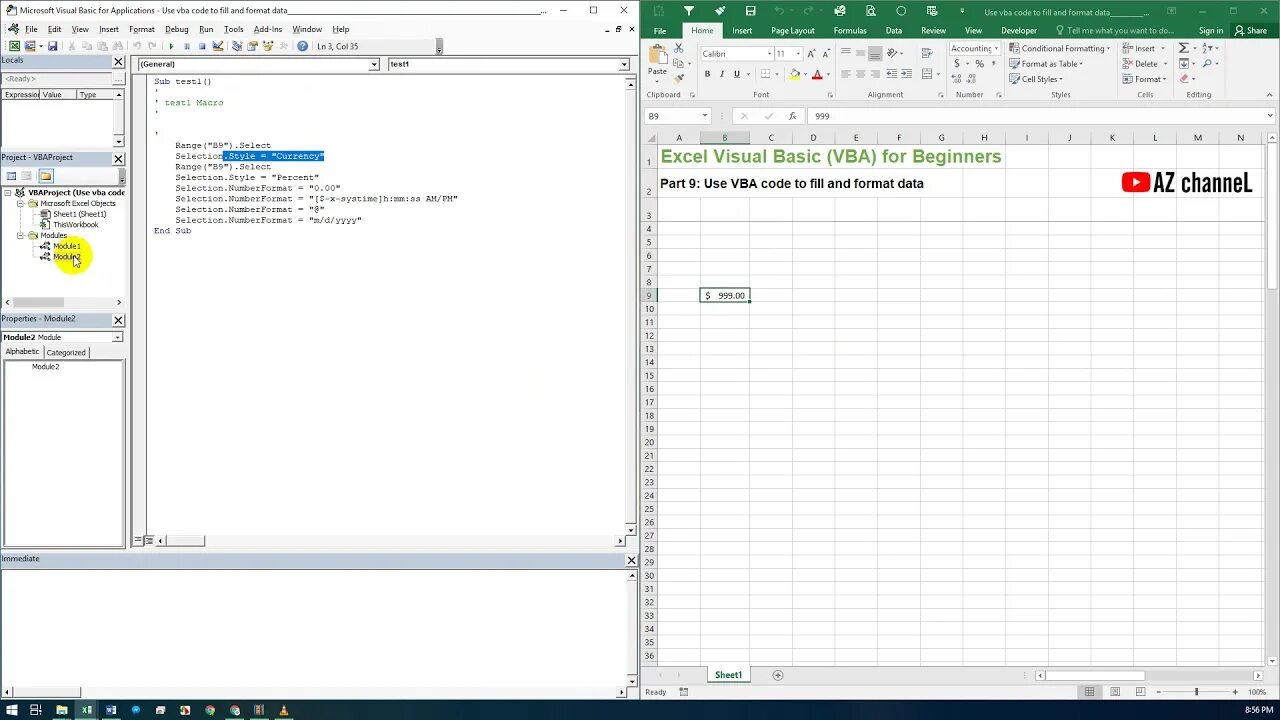Click the Cut scissors icon in Excel
This screenshot has width=1280, height=720.
click(678, 48)
